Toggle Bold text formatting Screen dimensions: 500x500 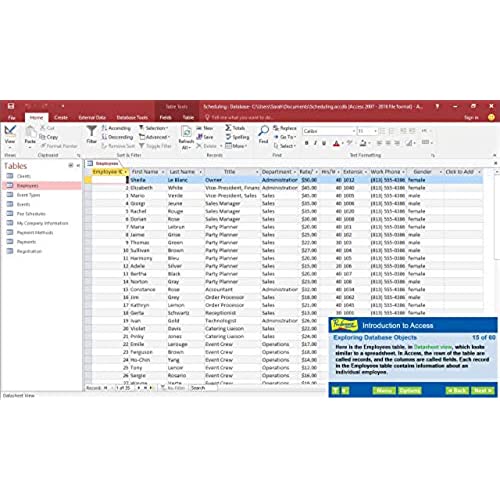[x=307, y=143]
